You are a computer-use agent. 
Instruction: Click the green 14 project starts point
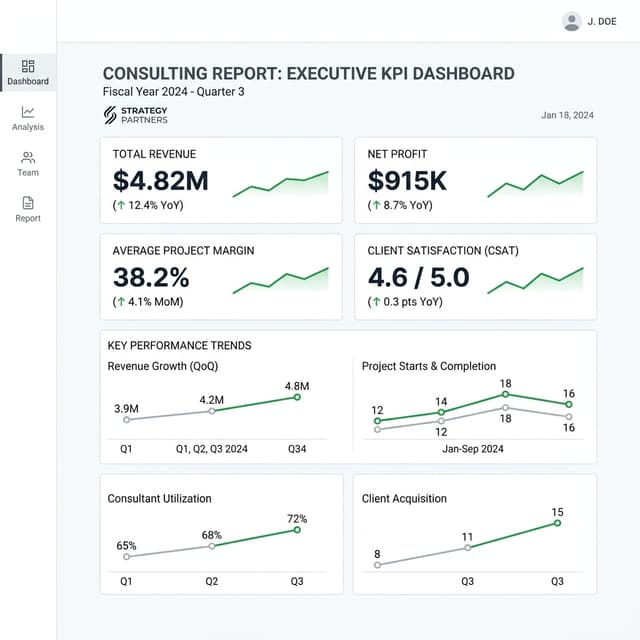pyautogui.click(x=441, y=412)
